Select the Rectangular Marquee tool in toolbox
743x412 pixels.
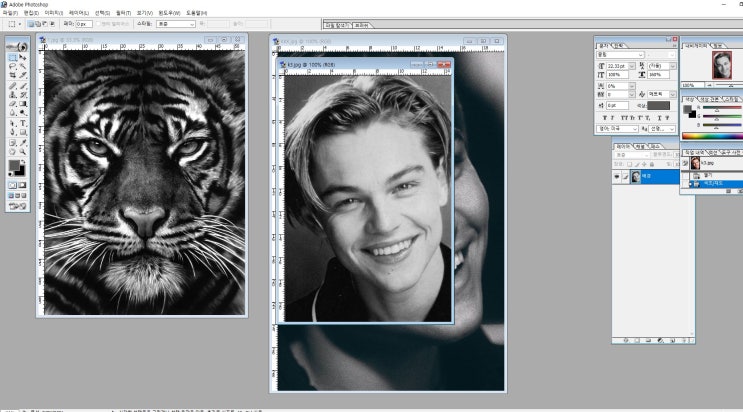point(13,57)
